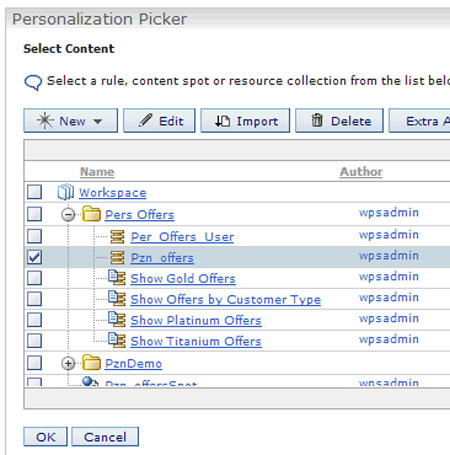Click the speech bubble help icon

[x=33, y=82]
